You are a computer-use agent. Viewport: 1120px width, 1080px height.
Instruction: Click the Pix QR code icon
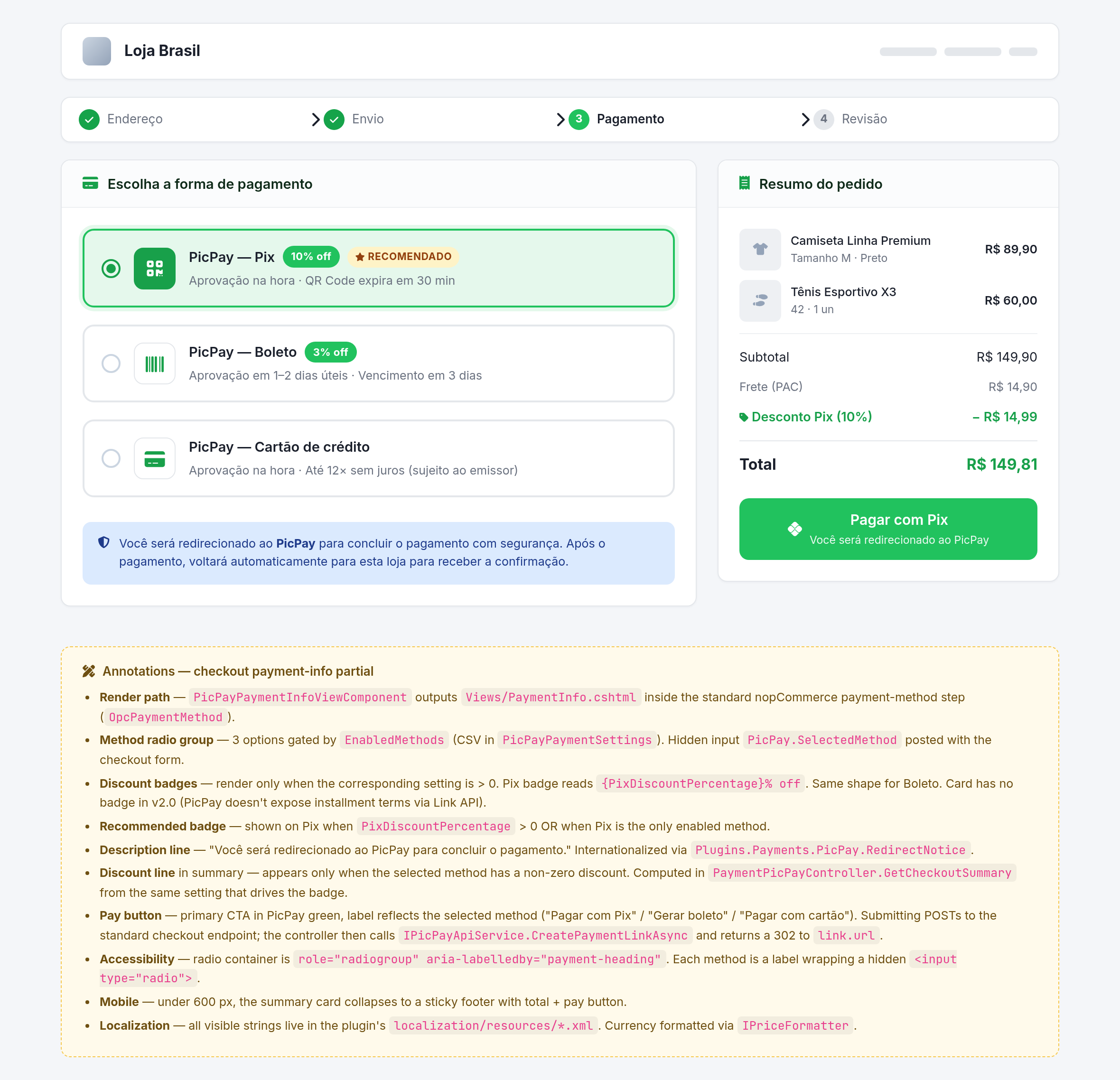coord(154,268)
